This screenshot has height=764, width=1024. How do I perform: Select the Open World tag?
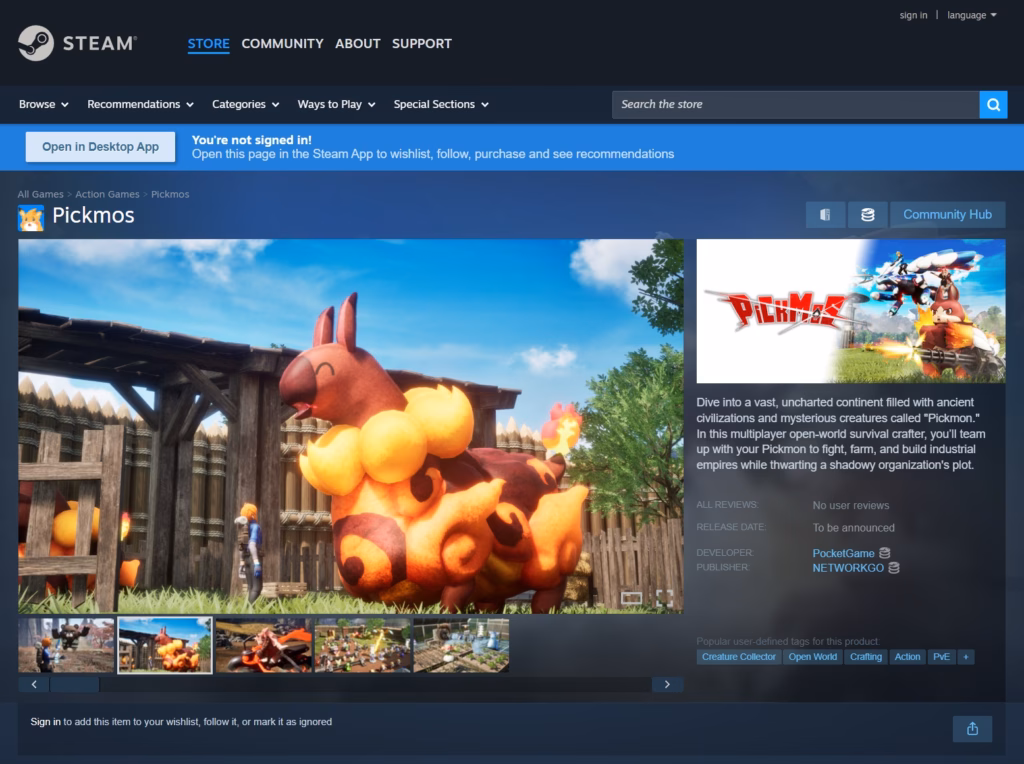pos(812,657)
